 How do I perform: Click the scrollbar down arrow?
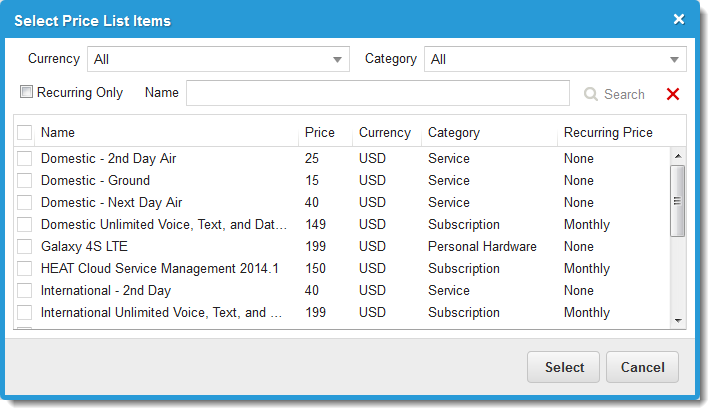pos(678,320)
